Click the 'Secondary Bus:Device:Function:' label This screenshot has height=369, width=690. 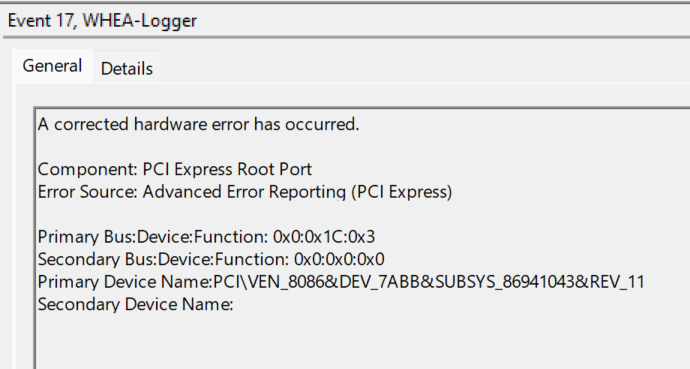click(163, 259)
